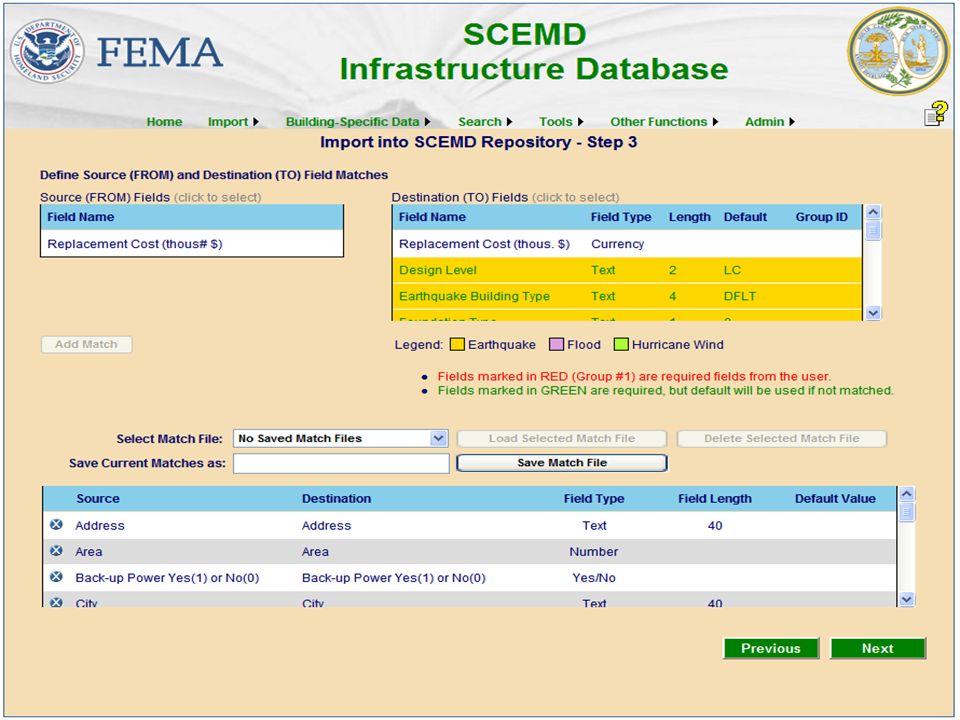Screen dimensions: 960x720
Task: Go back with the Previous button
Action: (x=771, y=648)
